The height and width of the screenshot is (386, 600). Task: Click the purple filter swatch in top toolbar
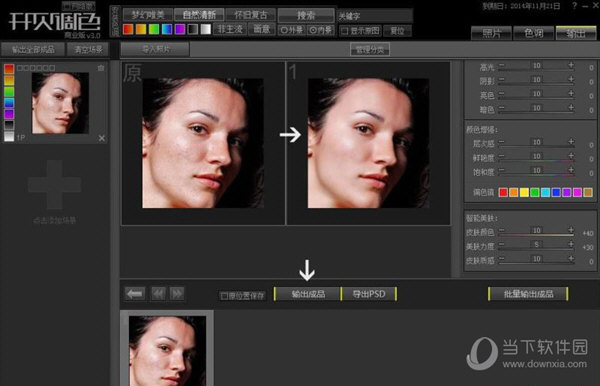tap(180, 29)
